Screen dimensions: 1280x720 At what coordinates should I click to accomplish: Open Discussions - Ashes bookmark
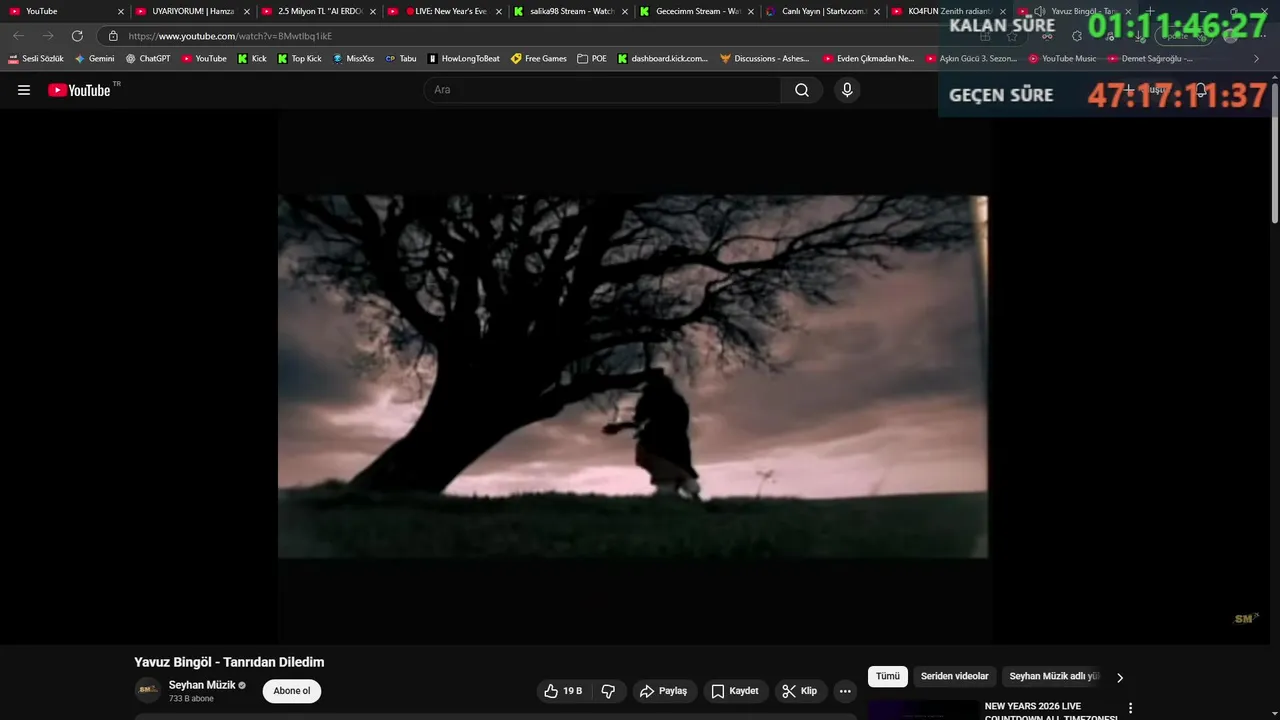click(765, 59)
